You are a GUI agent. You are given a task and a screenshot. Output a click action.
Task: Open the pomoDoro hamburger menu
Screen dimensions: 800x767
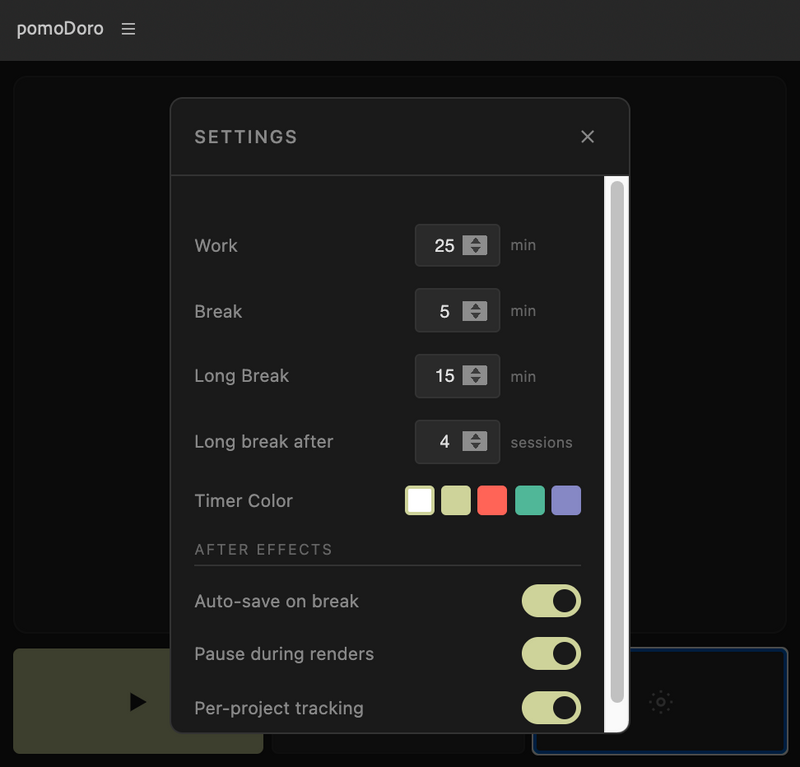[x=128, y=29]
